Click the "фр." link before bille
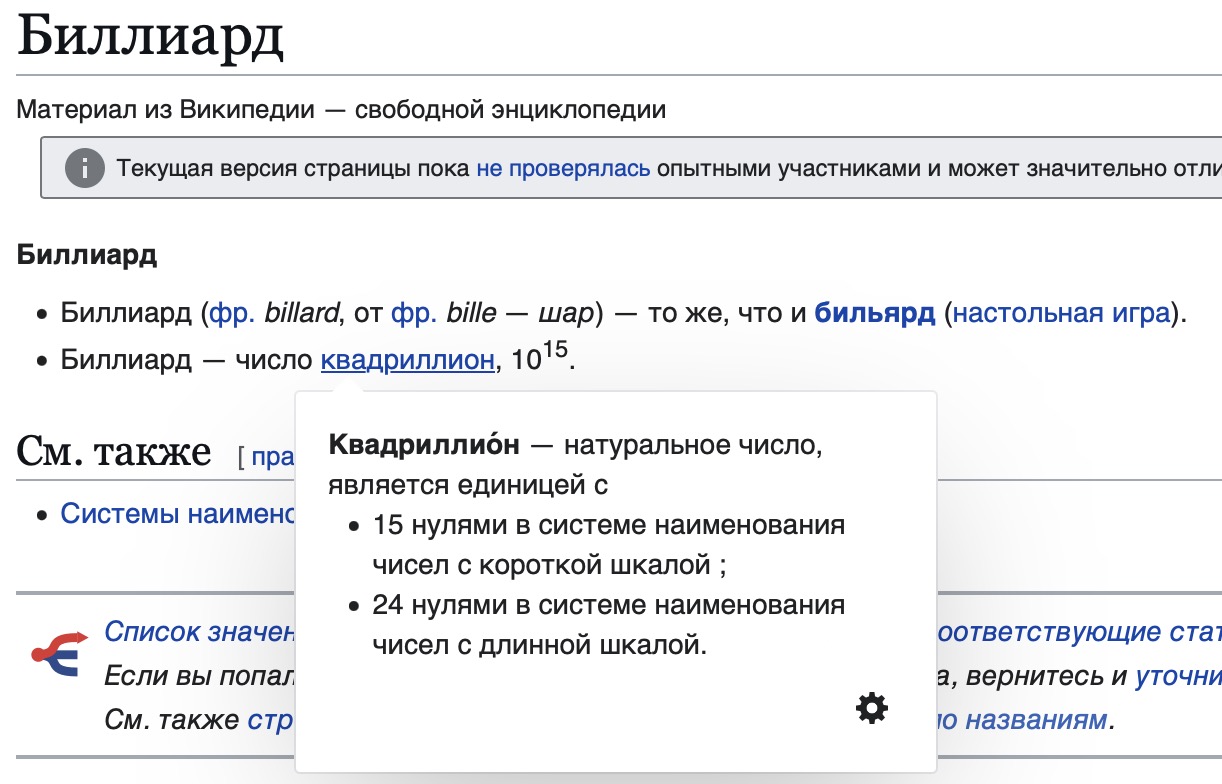 413,313
